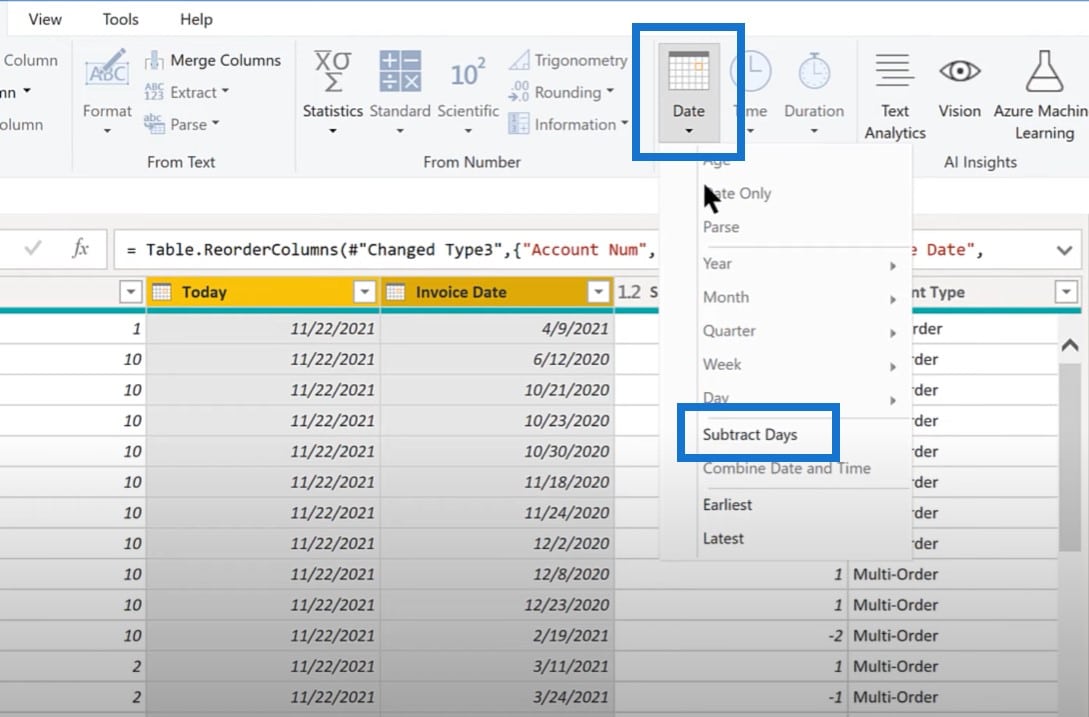The image size is (1089, 717).
Task: Open the View ribbon tab
Action: (x=45, y=19)
